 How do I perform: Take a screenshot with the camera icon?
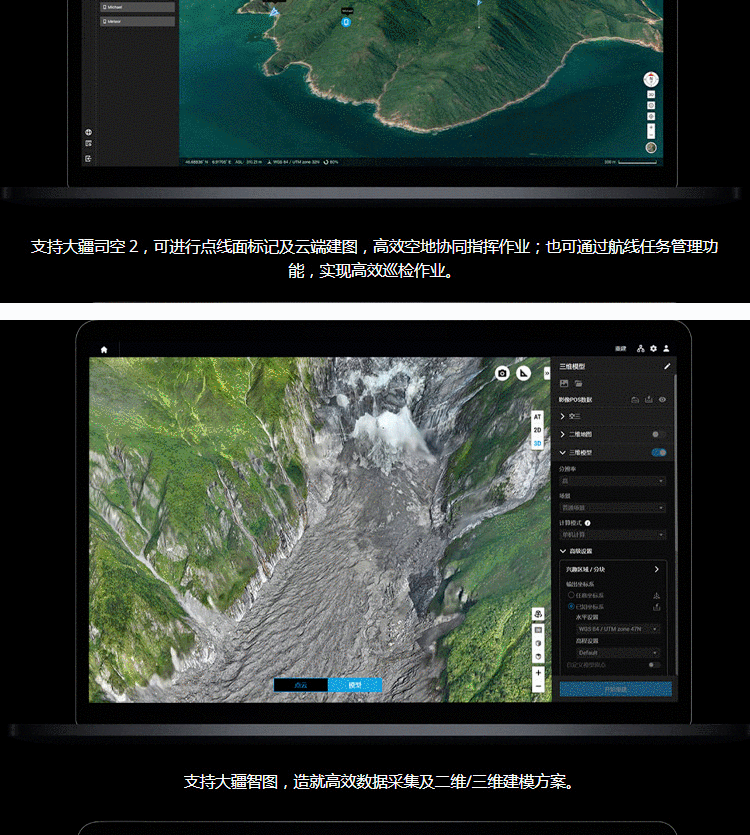pyautogui.click(x=502, y=373)
